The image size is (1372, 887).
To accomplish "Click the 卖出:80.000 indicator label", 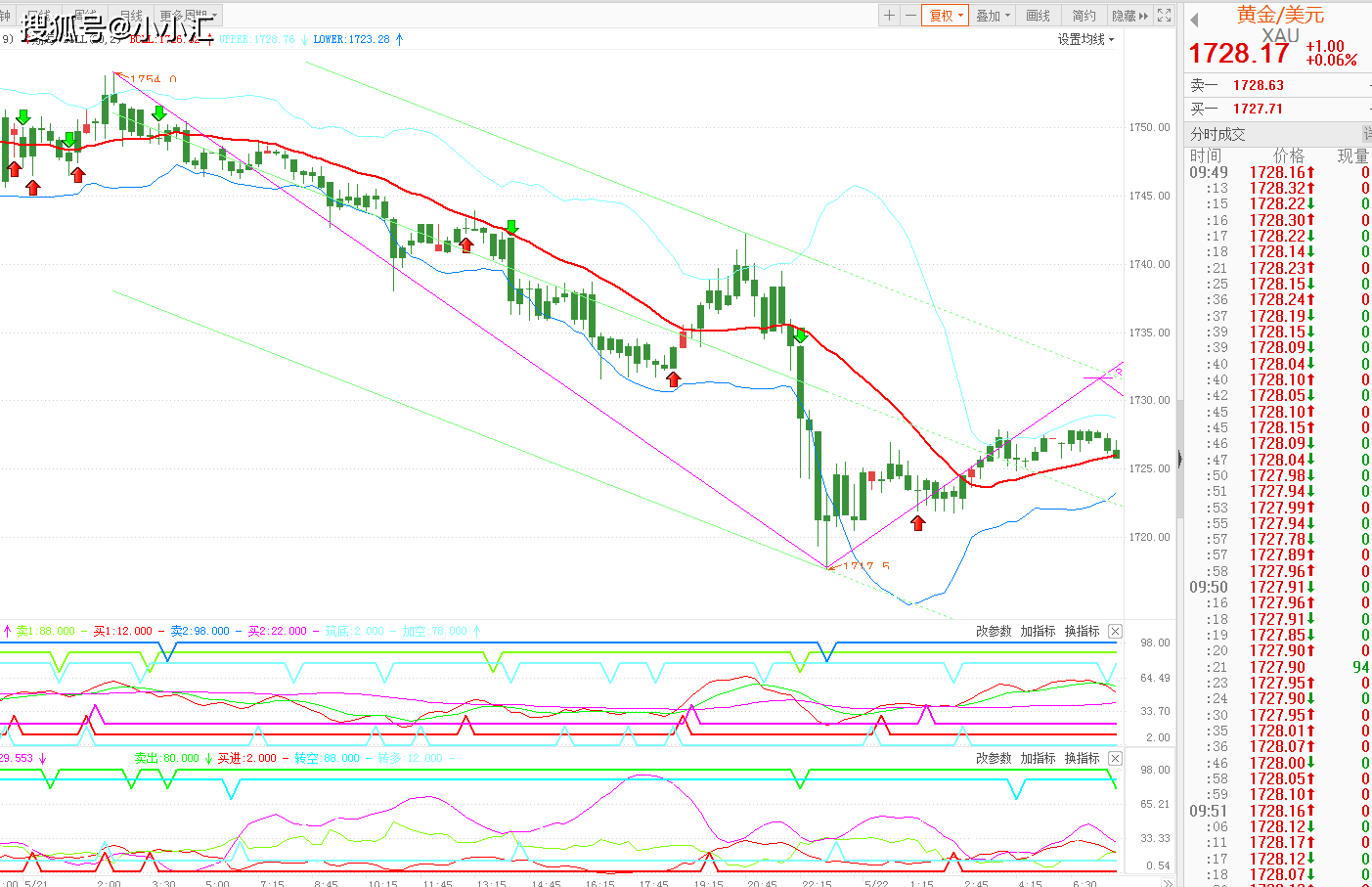I will pos(166,758).
